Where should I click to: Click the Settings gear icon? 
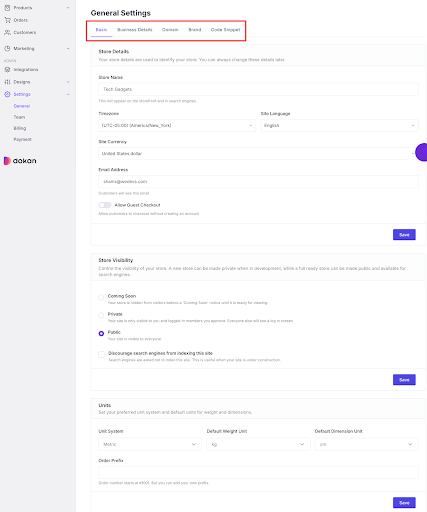click(7, 94)
